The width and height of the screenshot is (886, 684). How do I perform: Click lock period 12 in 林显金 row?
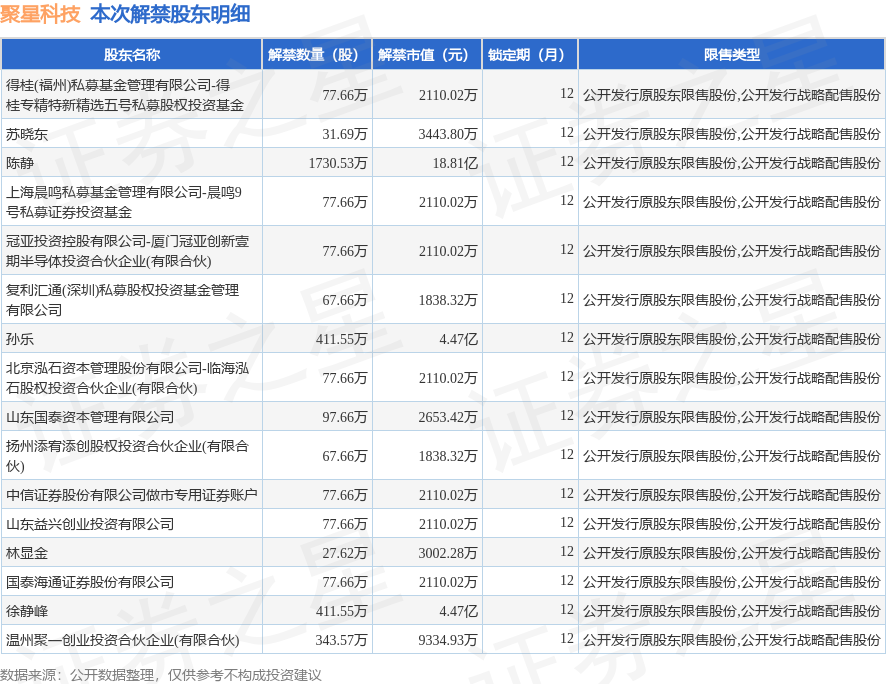click(567, 551)
